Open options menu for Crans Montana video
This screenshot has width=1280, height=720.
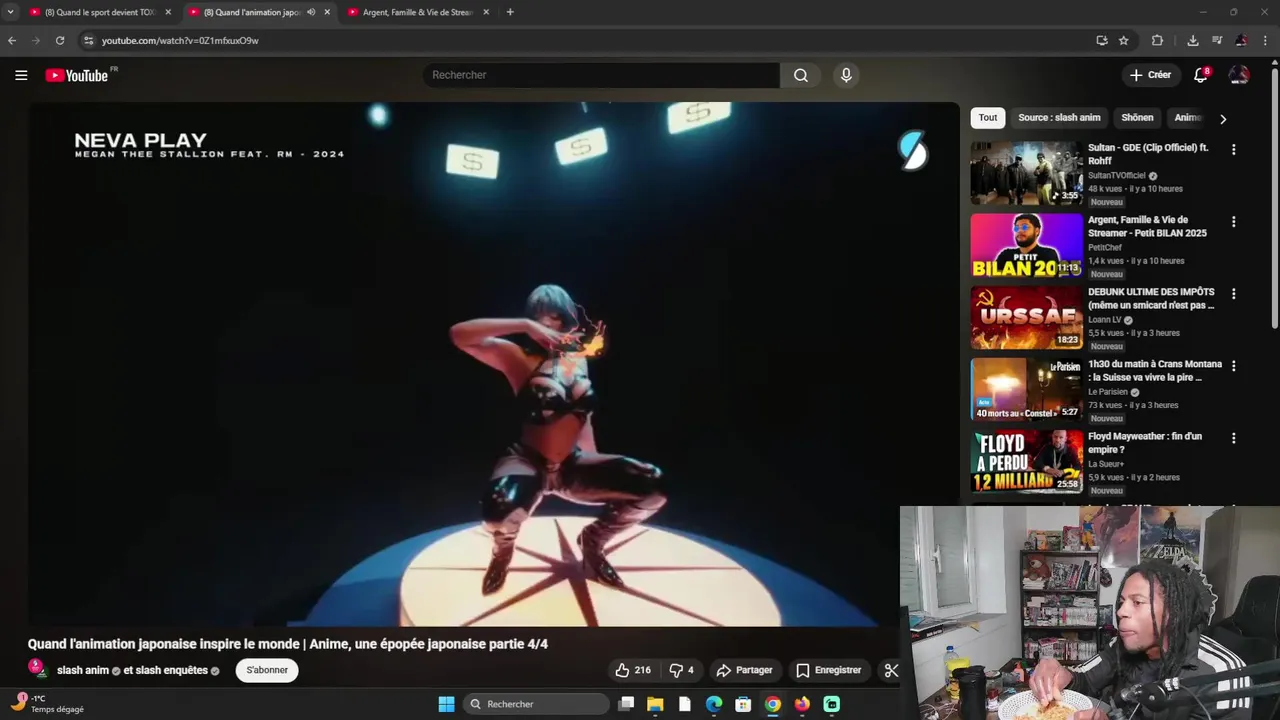tap(1233, 366)
